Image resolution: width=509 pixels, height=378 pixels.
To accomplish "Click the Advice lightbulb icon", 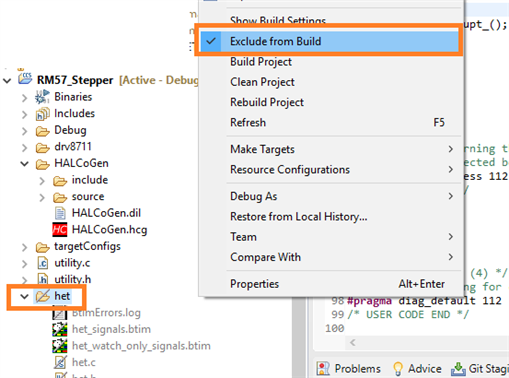I will pyautogui.click(x=398, y=369).
